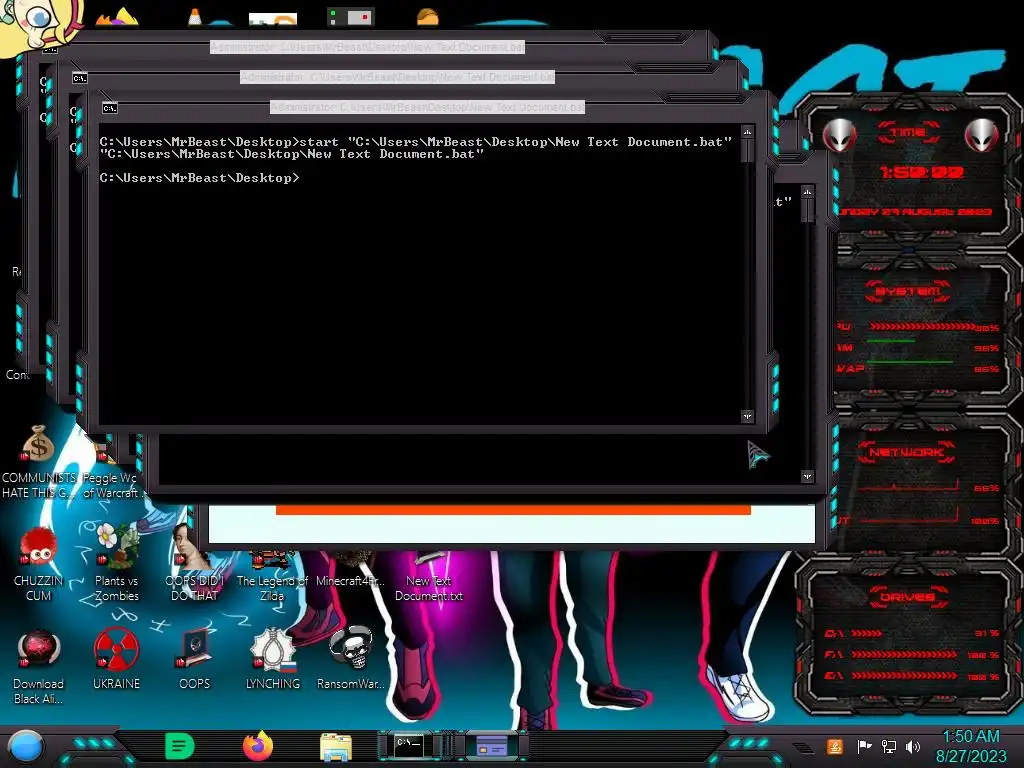
Task: Click the orange Java tray icon
Action: (835, 746)
